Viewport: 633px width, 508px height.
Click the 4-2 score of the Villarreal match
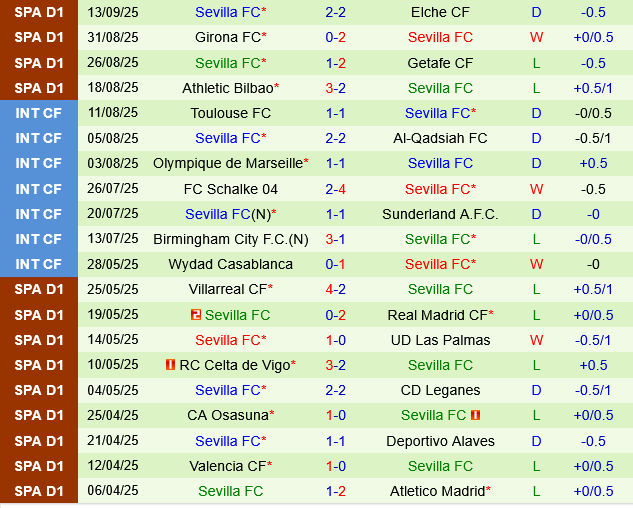335,289
